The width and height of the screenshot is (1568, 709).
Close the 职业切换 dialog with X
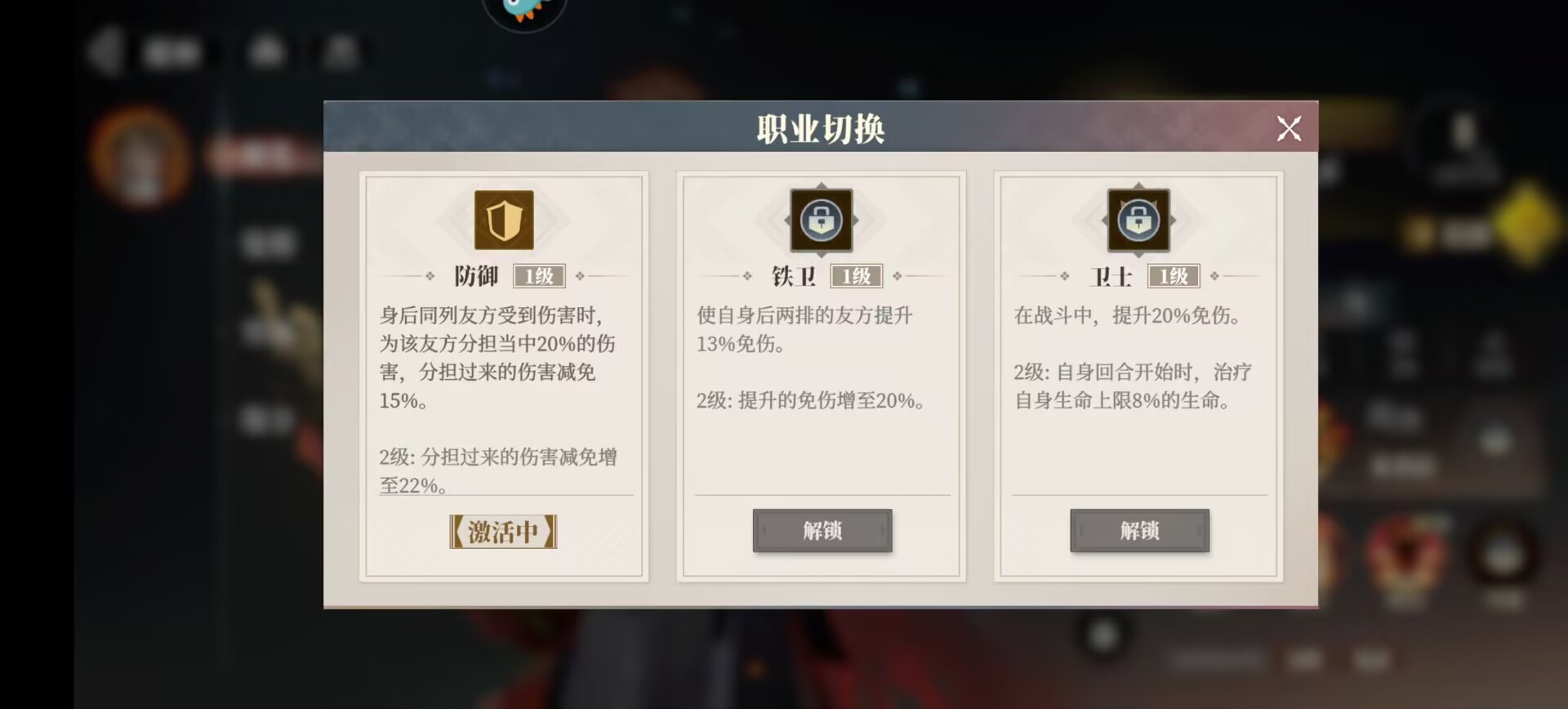tap(1289, 128)
